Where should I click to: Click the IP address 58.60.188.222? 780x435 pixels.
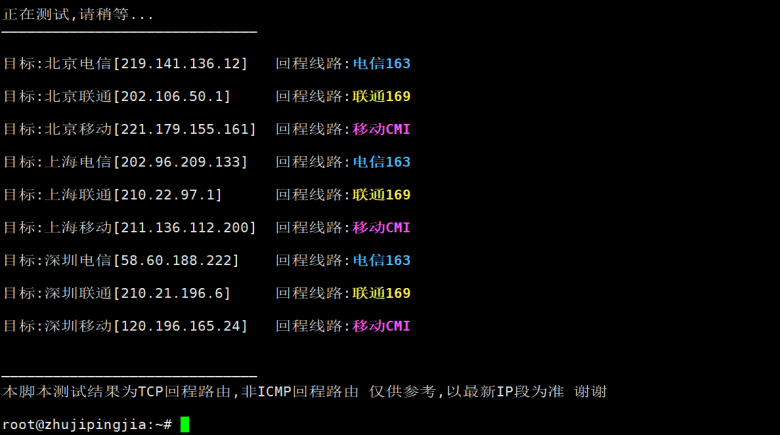tap(176, 261)
